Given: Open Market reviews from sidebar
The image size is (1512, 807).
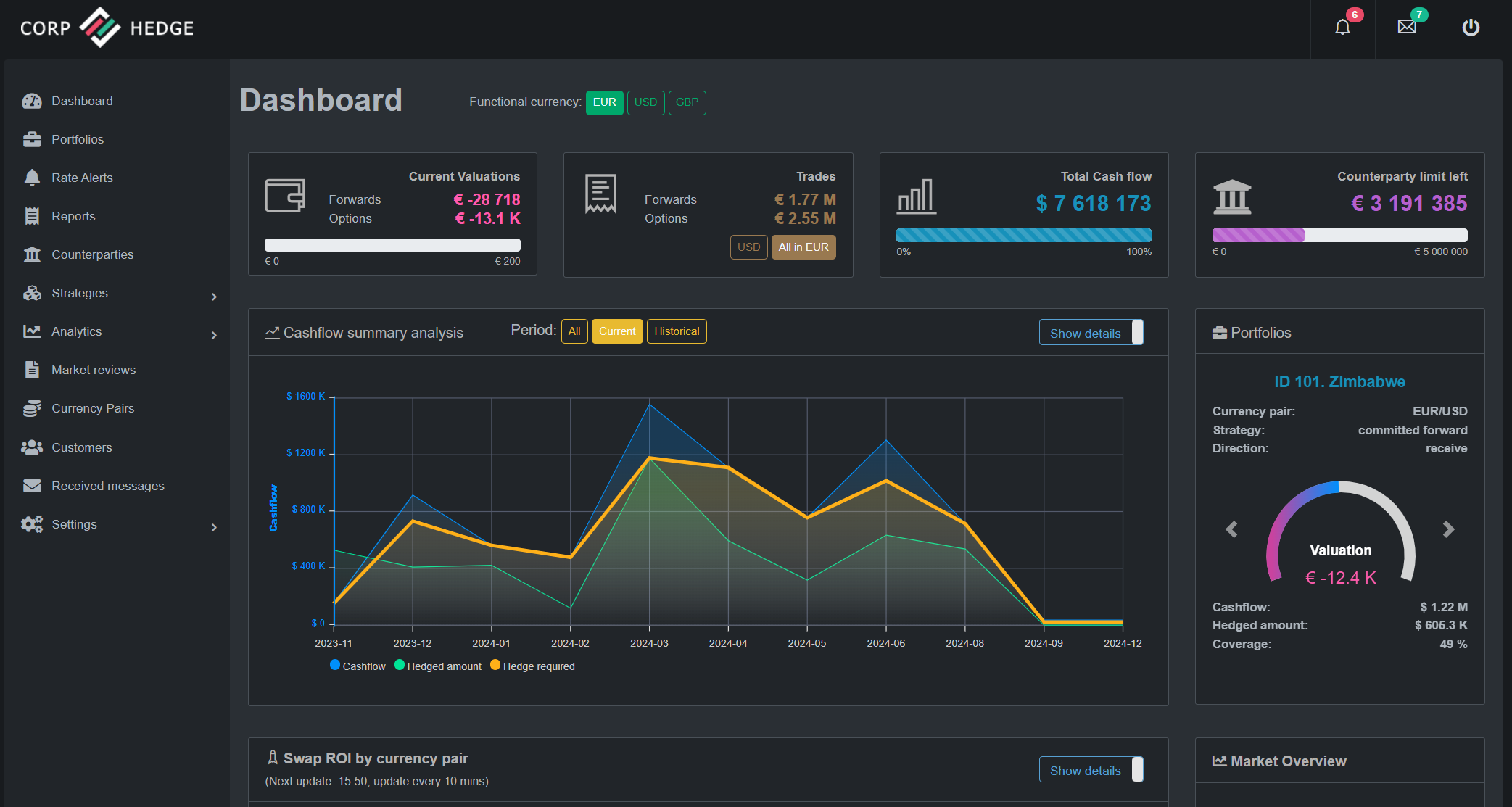Looking at the screenshot, I should click(94, 370).
